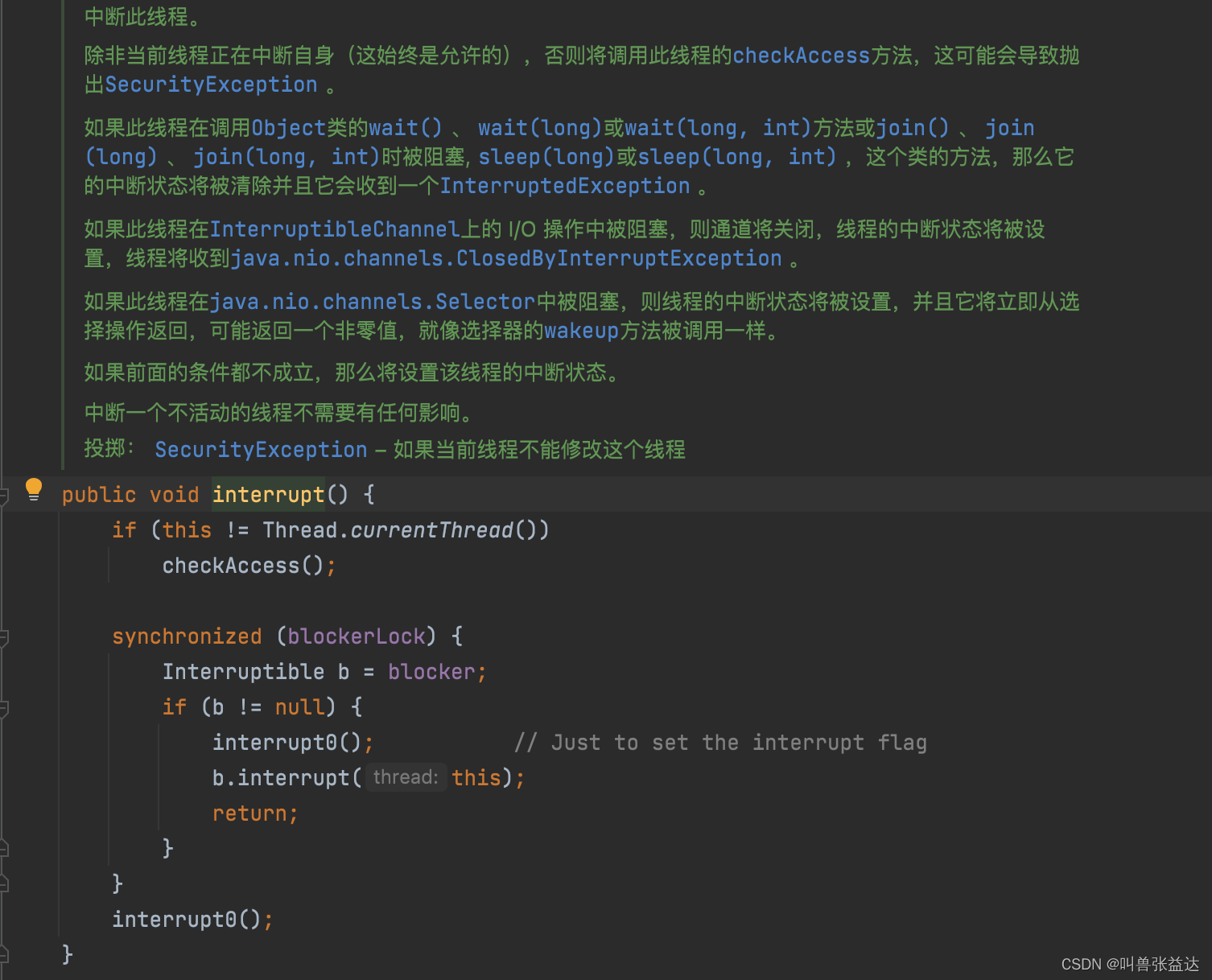Click the 'thread:' parameter name hint
The height and width of the screenshot is (980, 1212).
406,777
